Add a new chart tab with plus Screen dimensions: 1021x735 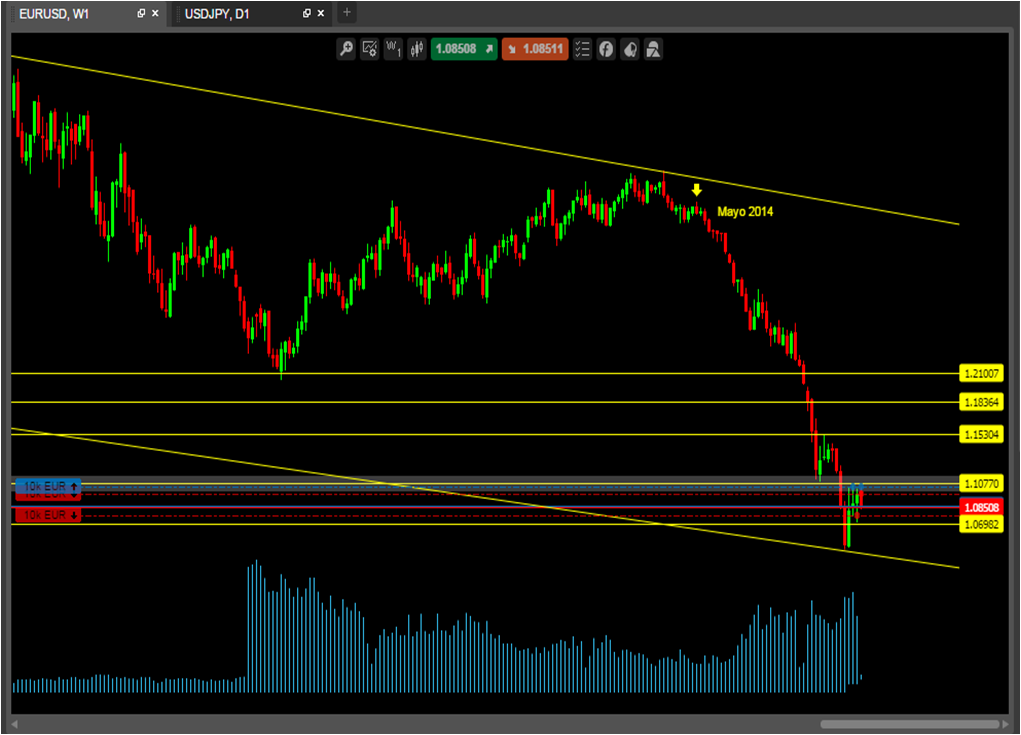click(x=347, y=12)
